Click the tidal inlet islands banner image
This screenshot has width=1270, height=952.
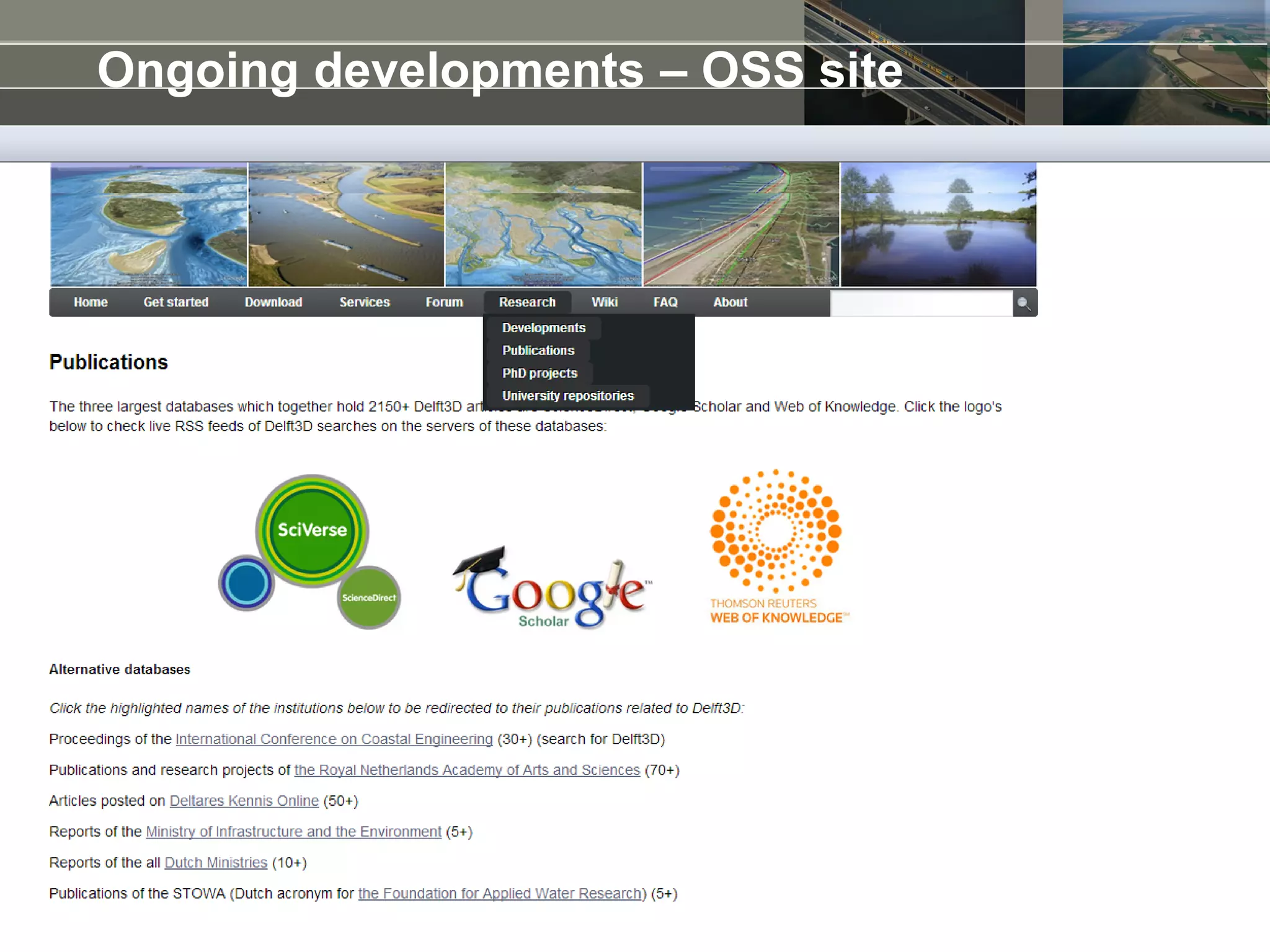point(149,224)
